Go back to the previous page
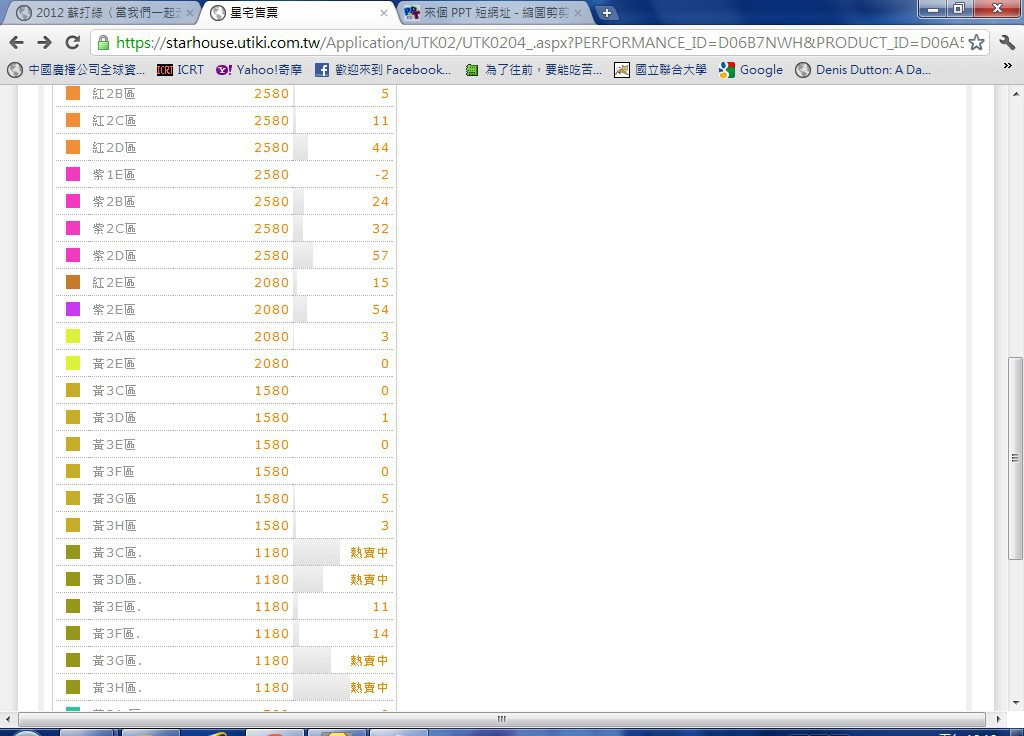 coord(17,42)
